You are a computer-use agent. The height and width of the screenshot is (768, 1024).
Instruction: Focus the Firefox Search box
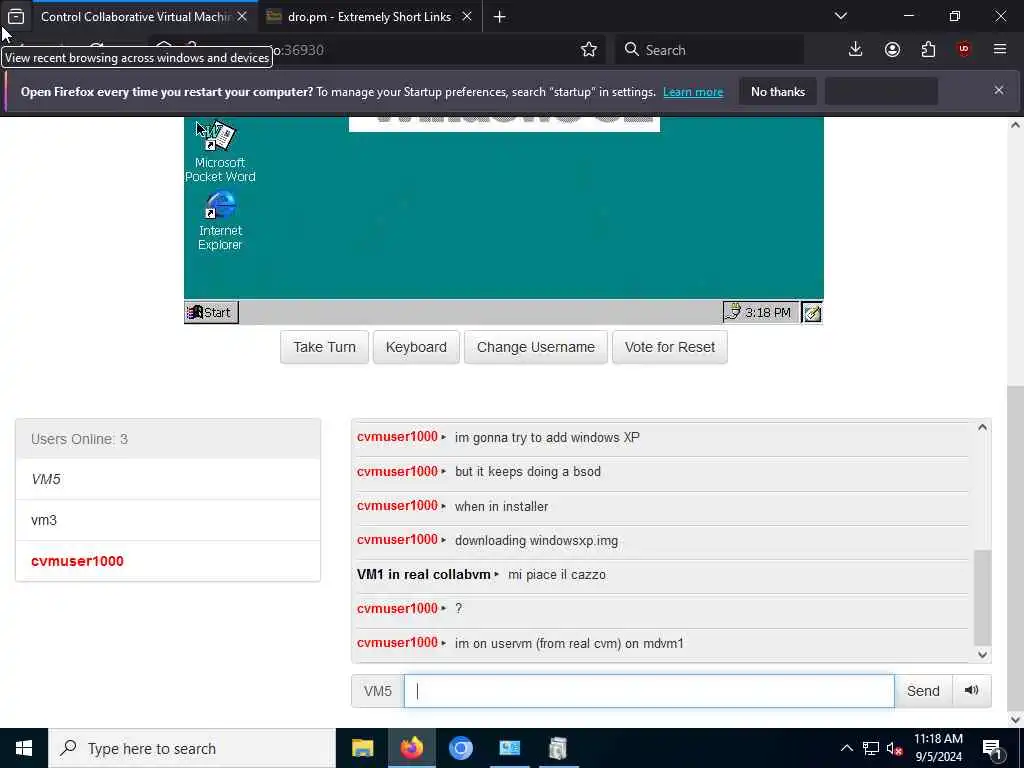pos(709,50)
